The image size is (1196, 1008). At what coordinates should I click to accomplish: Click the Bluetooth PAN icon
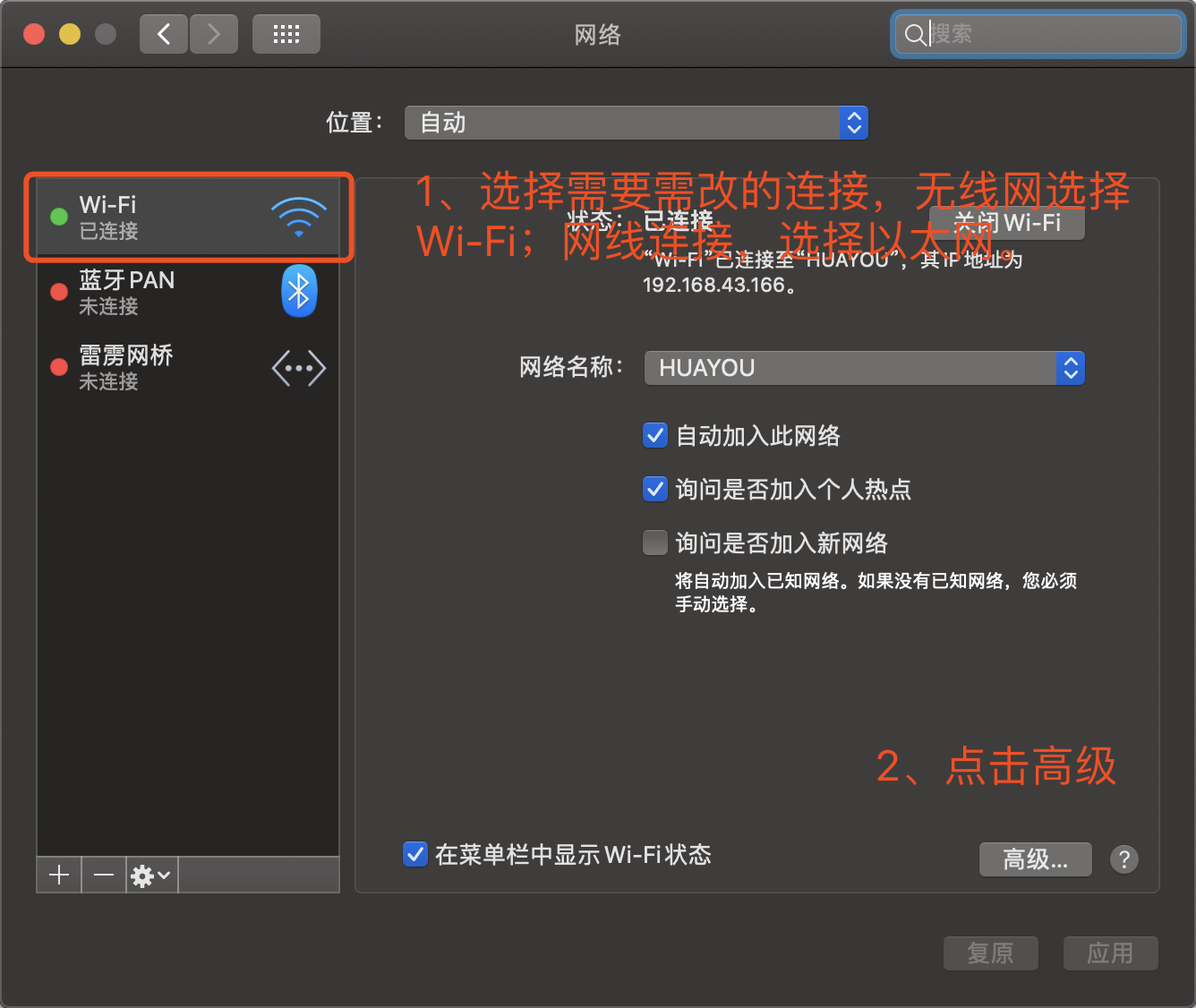coord(299,291)
